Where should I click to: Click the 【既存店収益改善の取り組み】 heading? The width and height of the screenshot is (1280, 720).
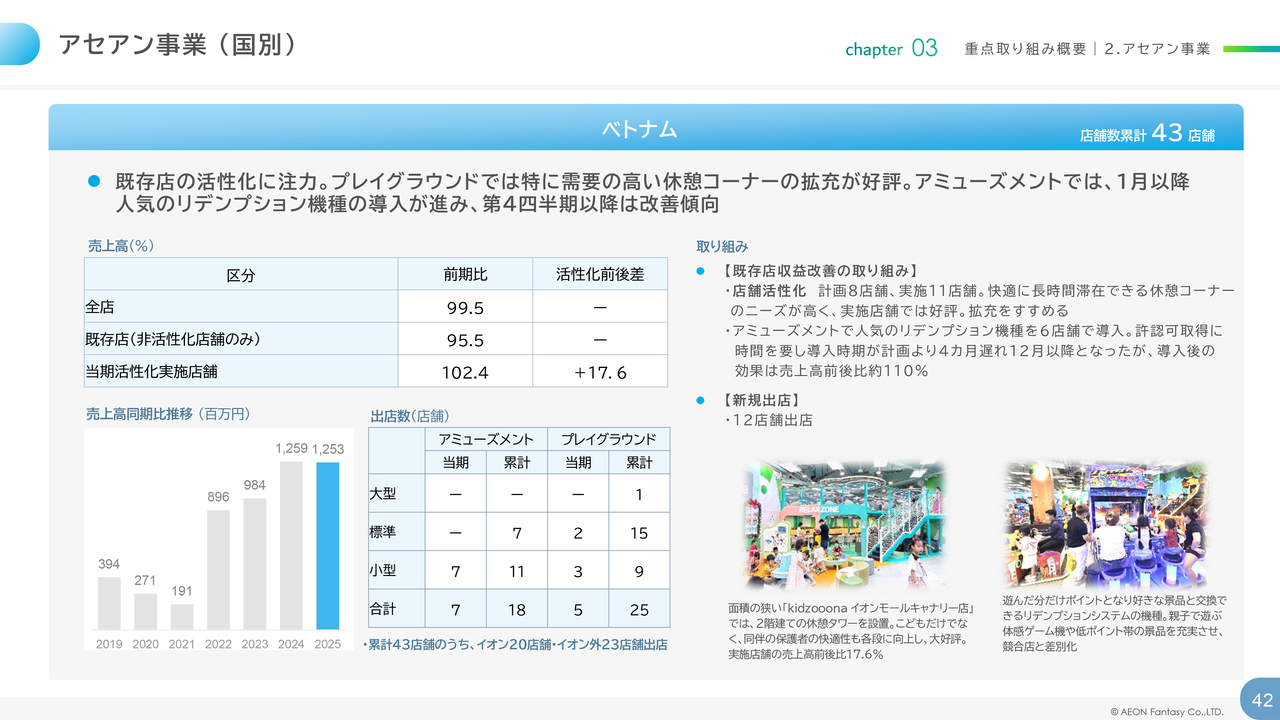click(x=819, y=271)
